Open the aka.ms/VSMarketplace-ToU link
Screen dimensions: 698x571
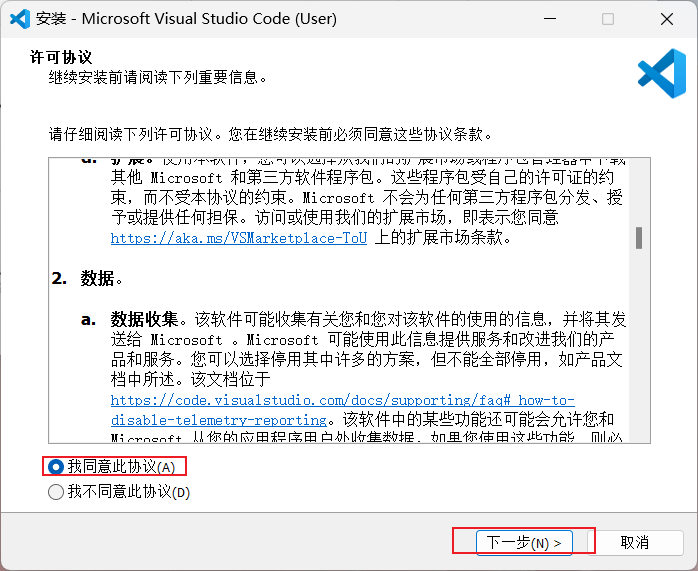239,238
